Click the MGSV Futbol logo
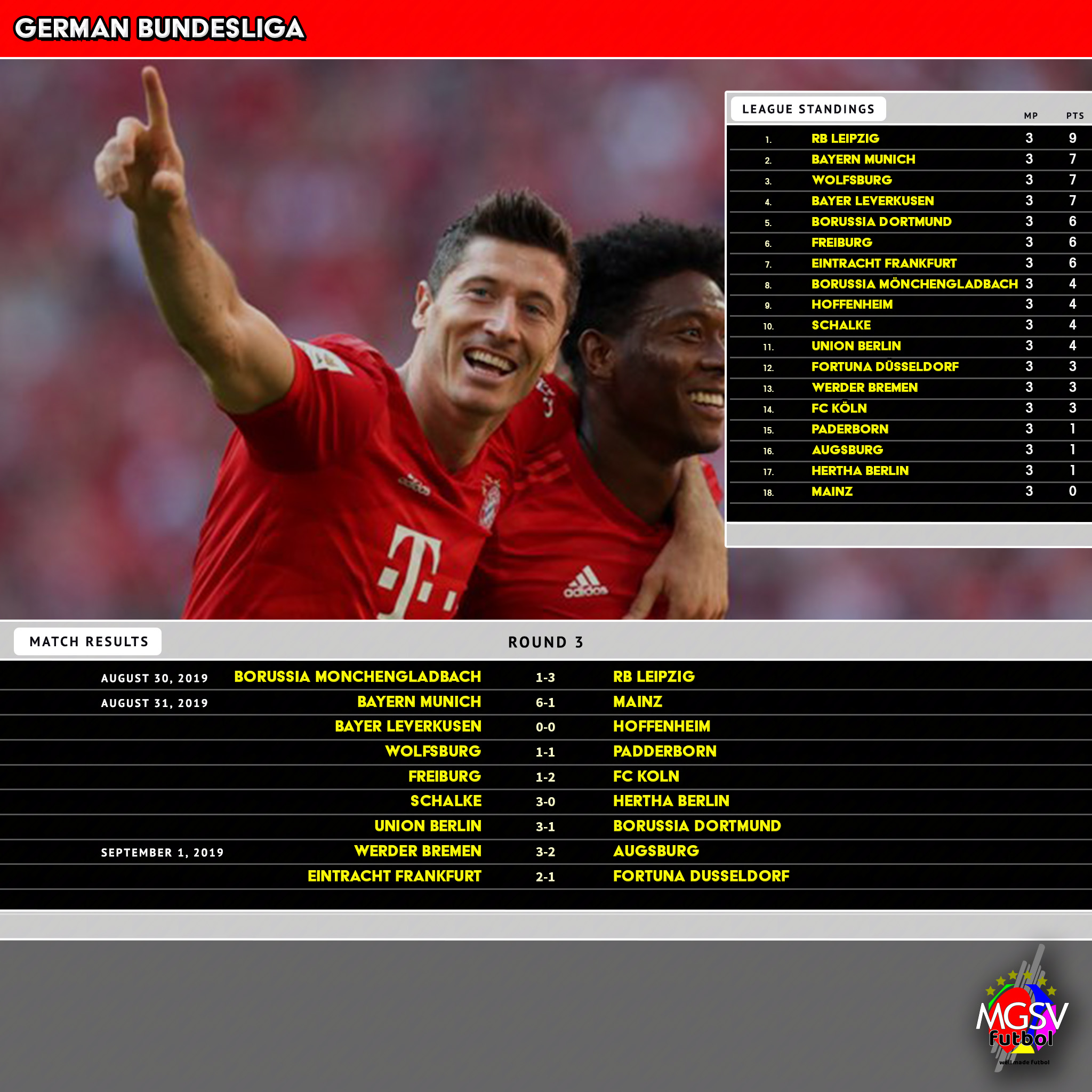Screen dimensions: 1092x1092 pos(1022,1009)
